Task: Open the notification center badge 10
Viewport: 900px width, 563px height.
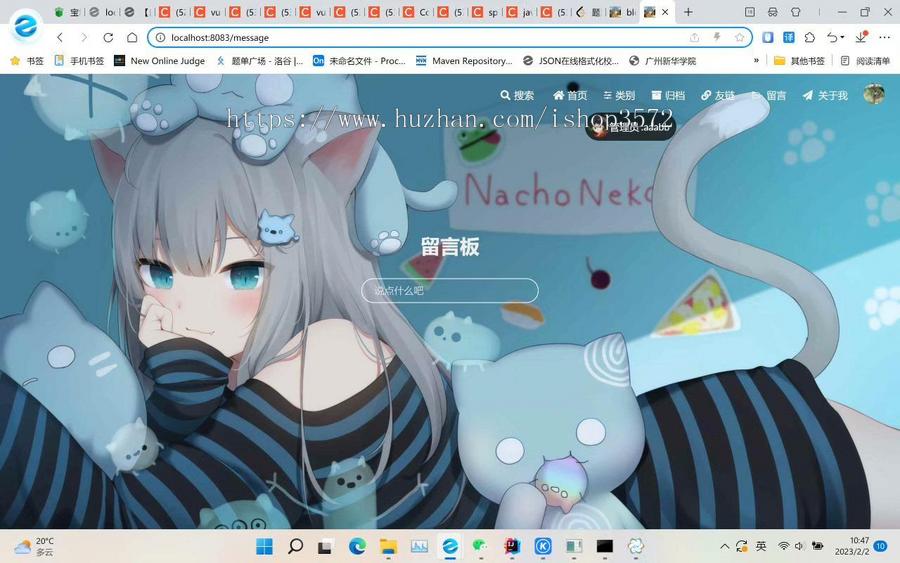Action: click(880, 546)
